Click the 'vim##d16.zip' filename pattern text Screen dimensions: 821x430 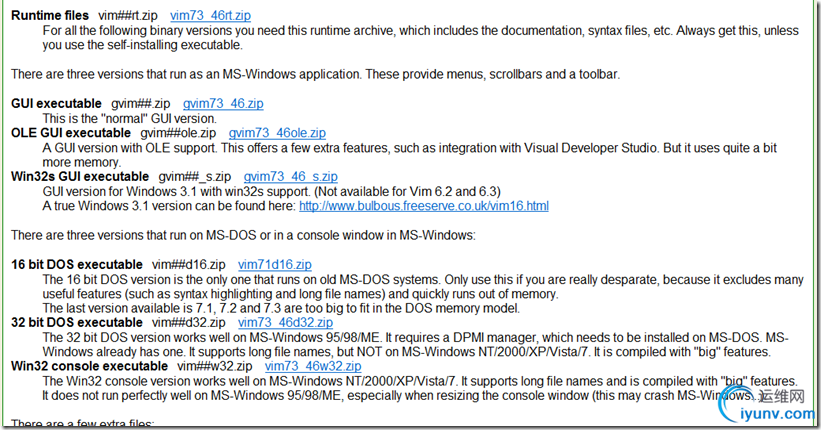point(188,264)
